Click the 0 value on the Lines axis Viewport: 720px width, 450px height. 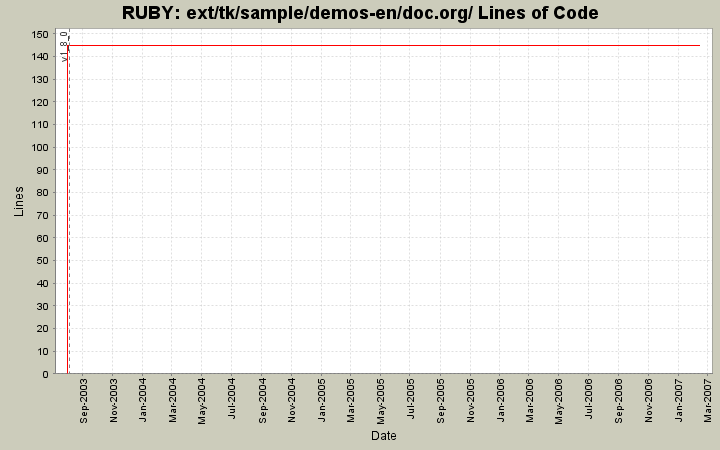[x=45, y=374]
